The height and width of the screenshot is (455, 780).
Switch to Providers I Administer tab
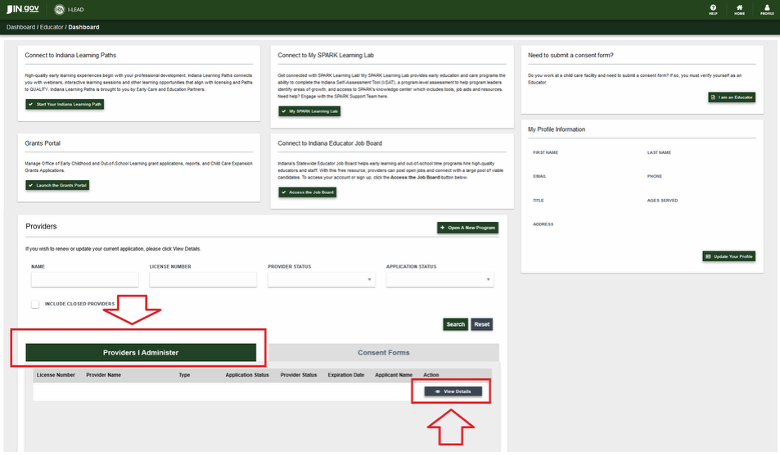coord(140,352)
